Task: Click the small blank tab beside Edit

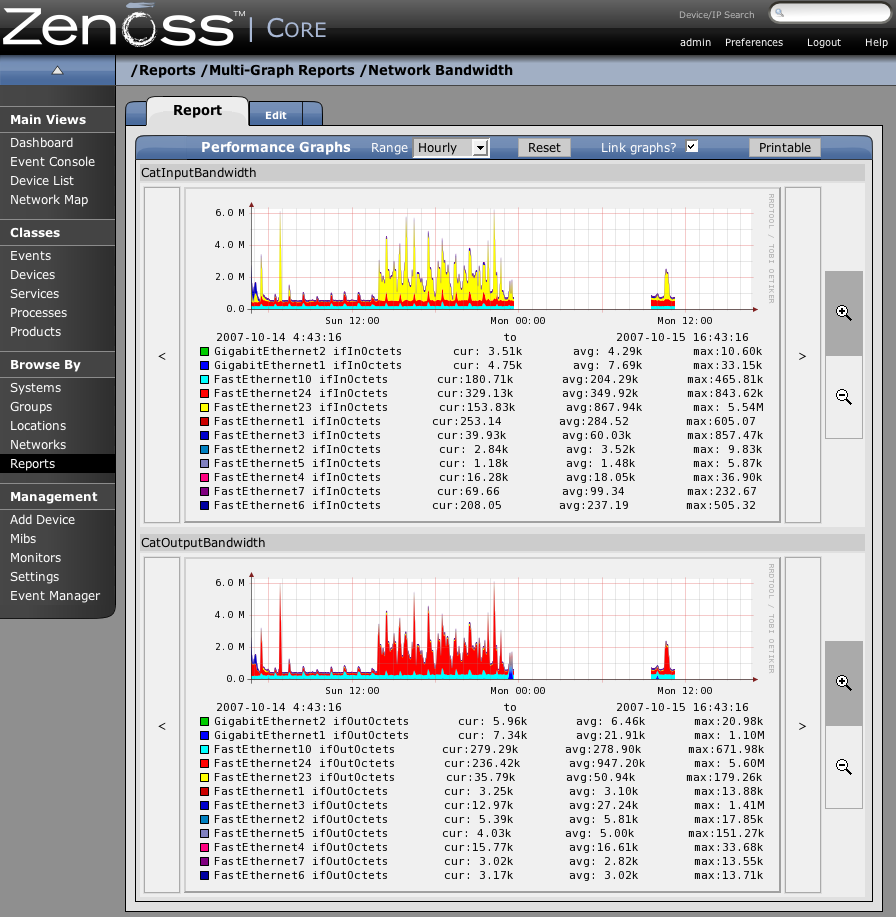Action: pos(312,113)
